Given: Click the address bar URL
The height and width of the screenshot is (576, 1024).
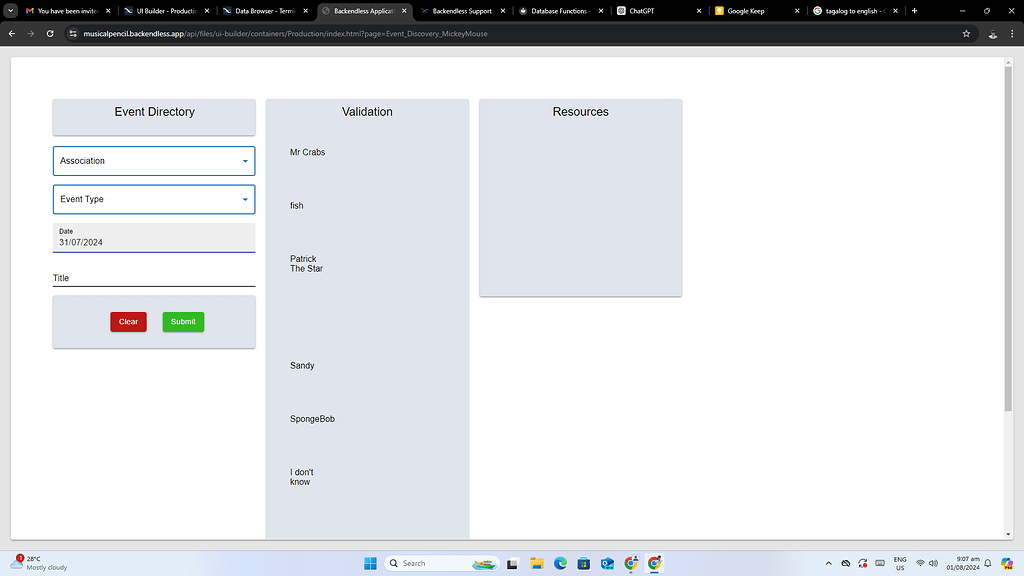Looking at the screenshot, I should (x=285, y=34).
